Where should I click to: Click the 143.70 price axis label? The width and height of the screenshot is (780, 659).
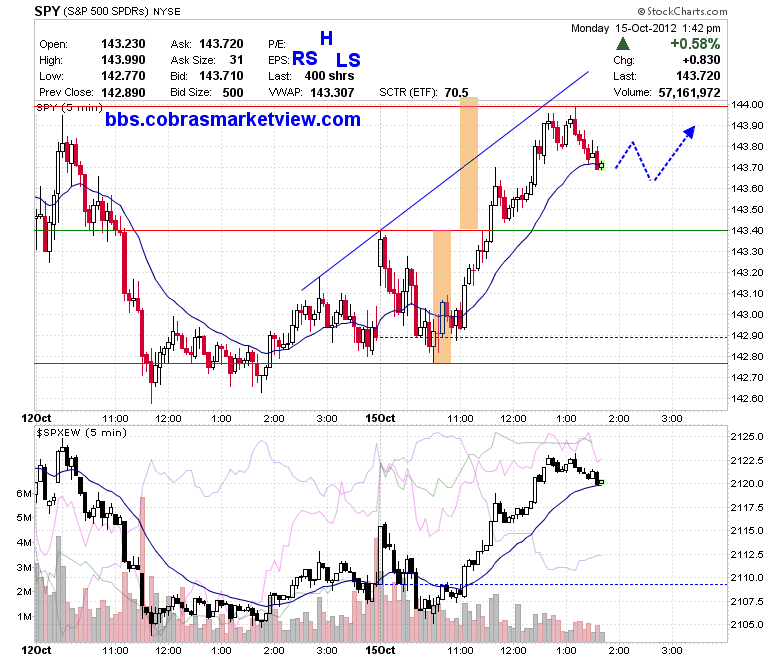click(747, 168)
